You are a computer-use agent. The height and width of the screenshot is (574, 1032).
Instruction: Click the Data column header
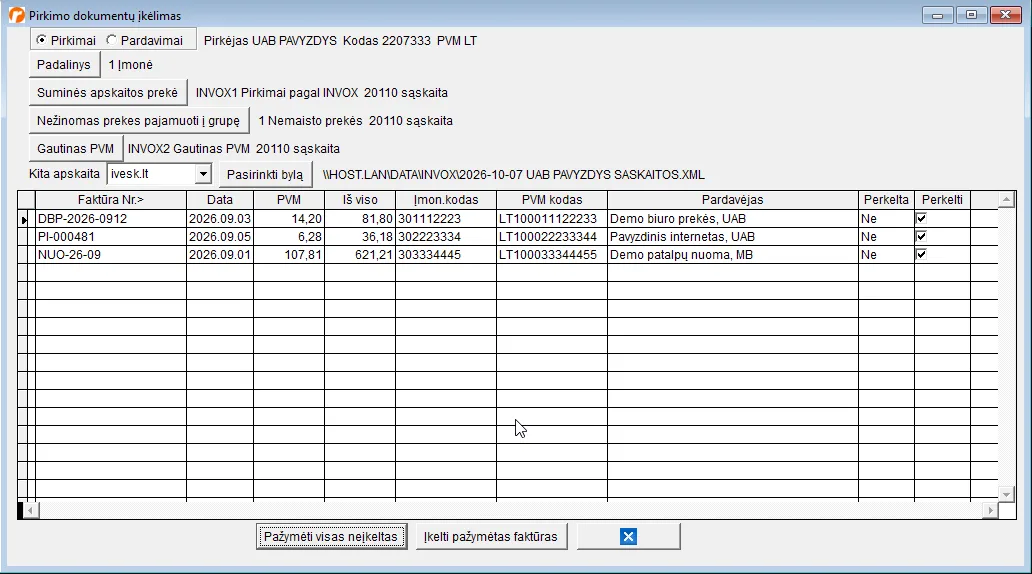click(x=220, y=199)
